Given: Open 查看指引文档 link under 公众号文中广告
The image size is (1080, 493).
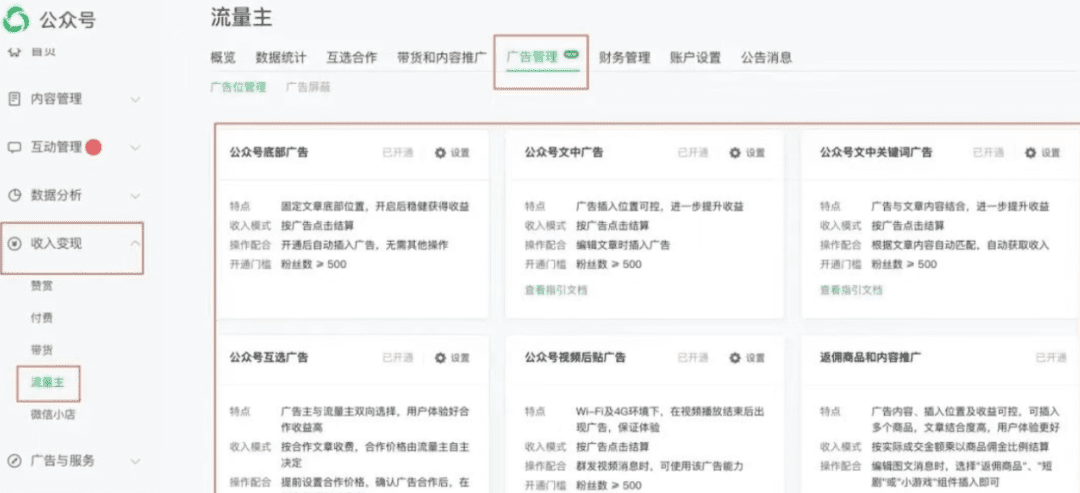Looking at the screenshot, I should tap(556, 290).
